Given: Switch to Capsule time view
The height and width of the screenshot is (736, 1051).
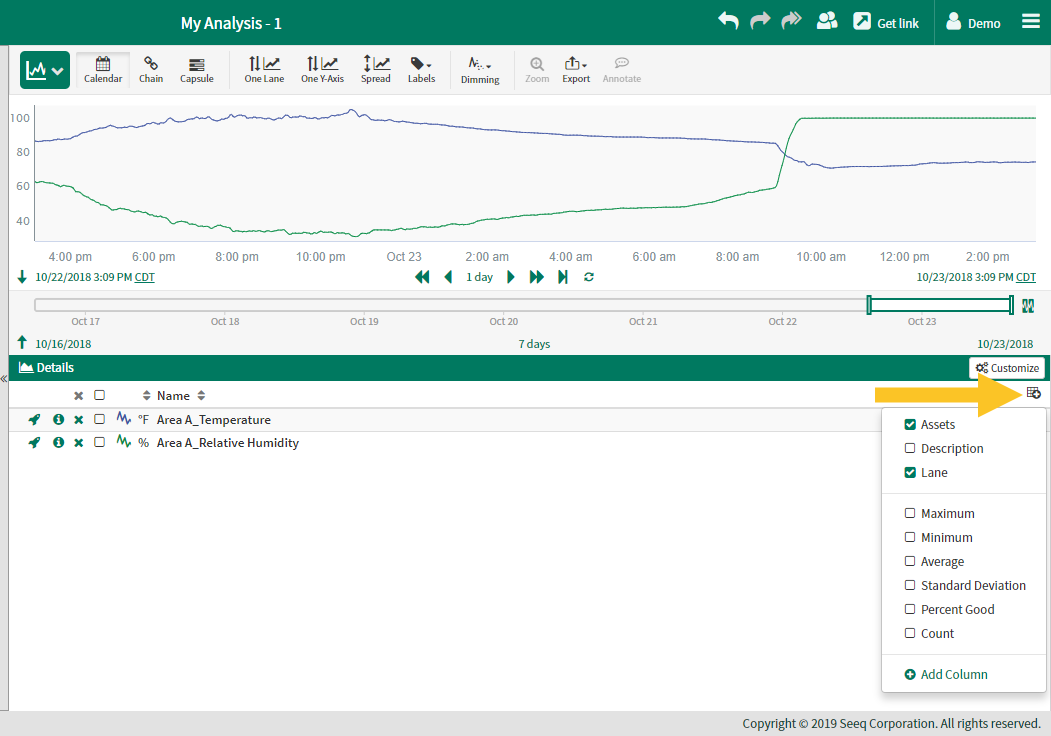Looking at the screenshot, I should [x=196, y=70].
